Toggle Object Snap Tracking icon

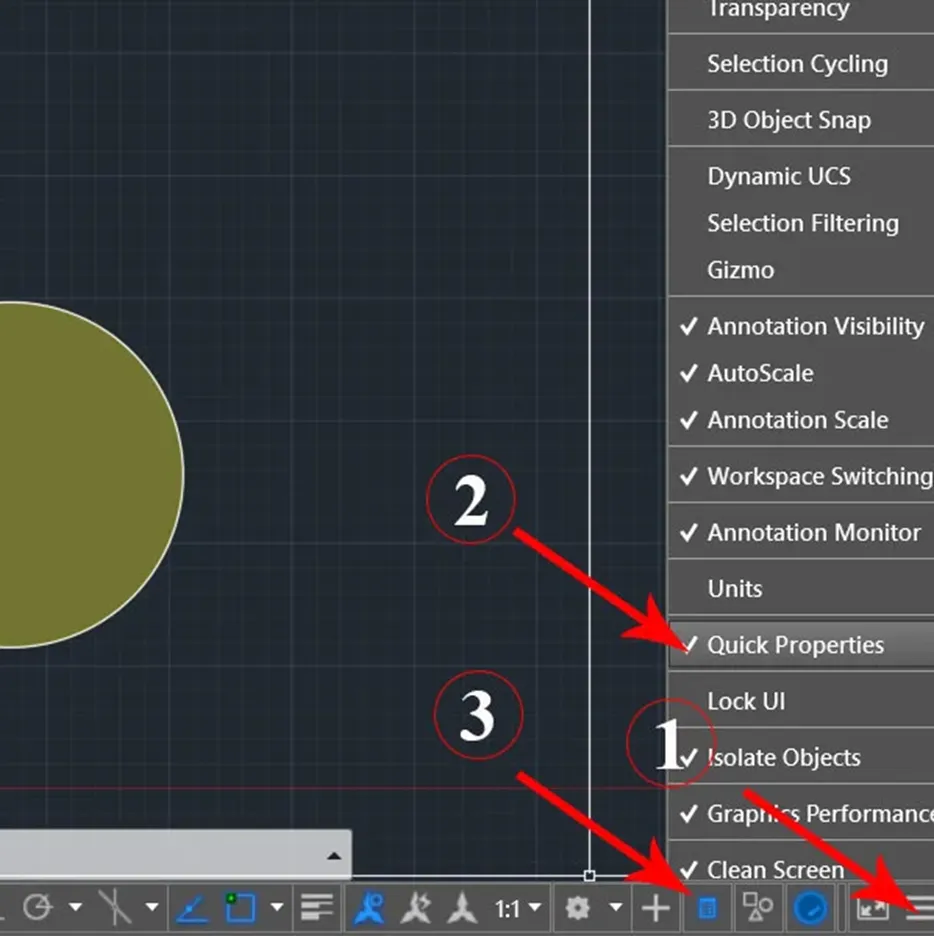point(192,908)
